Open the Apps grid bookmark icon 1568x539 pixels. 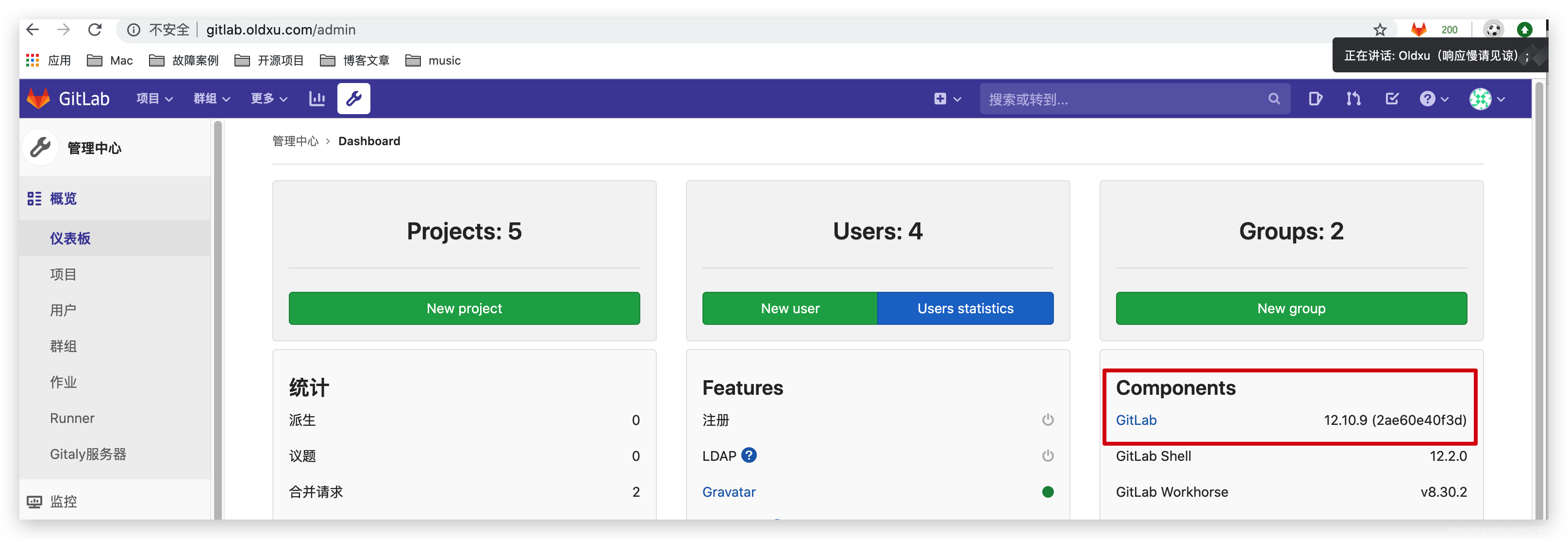point(32,60)
